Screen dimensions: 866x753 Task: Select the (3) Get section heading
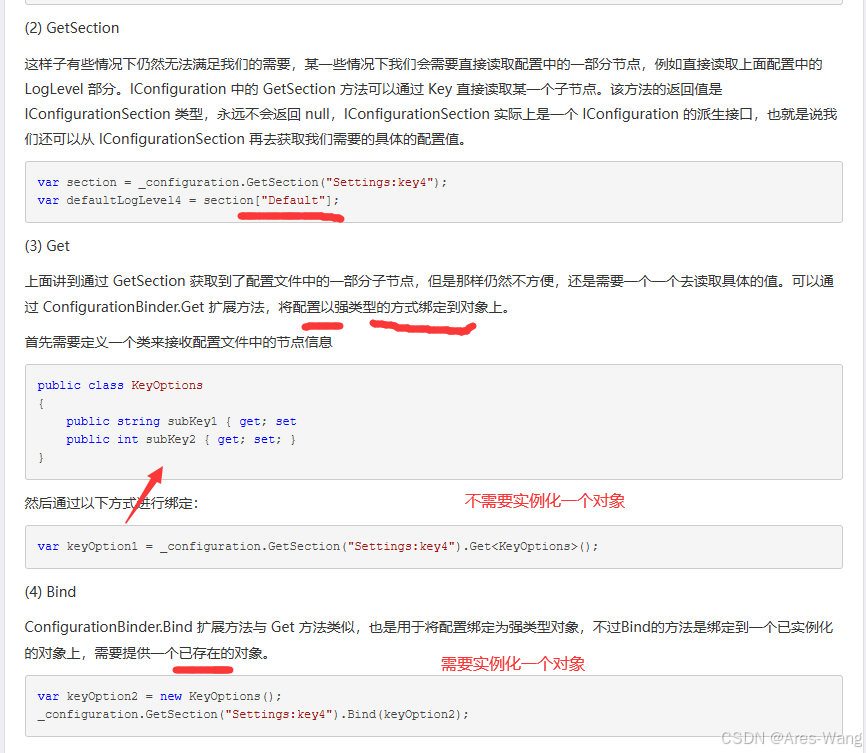50,245
